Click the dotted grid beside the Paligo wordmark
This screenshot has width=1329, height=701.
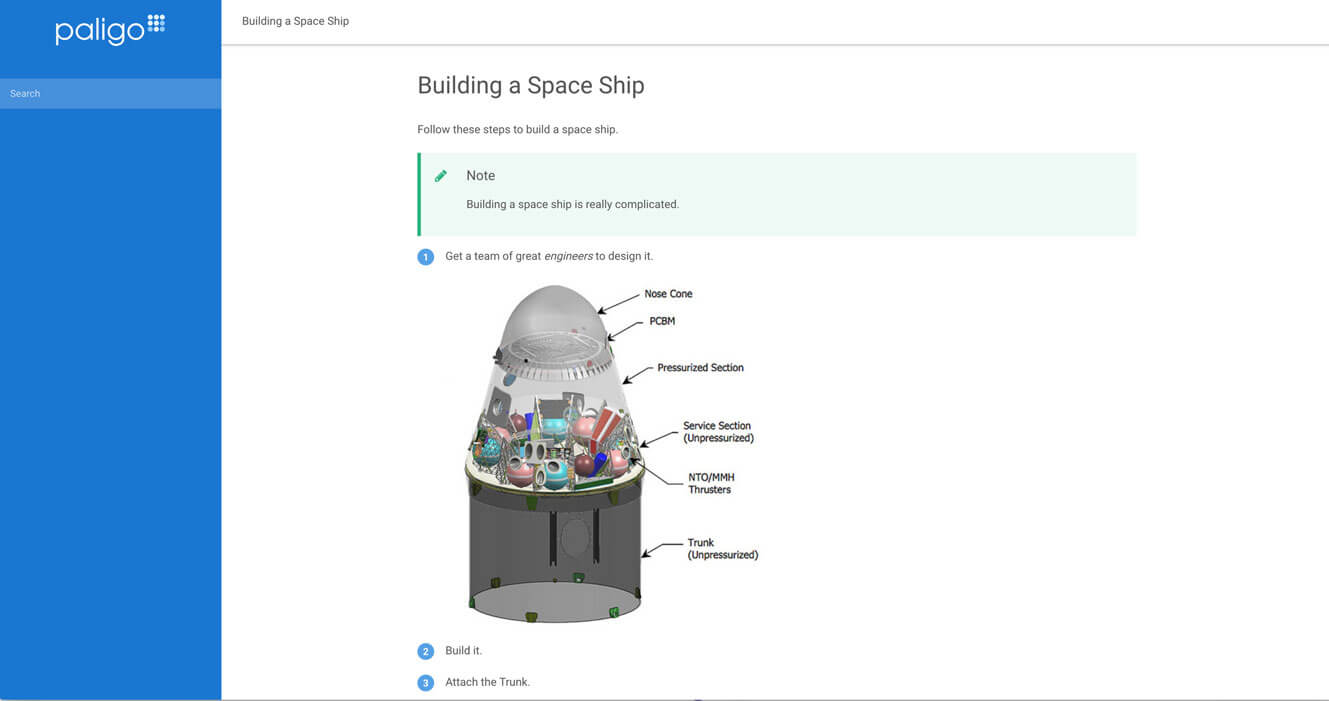pyautogui.click(x=160, y=23)
